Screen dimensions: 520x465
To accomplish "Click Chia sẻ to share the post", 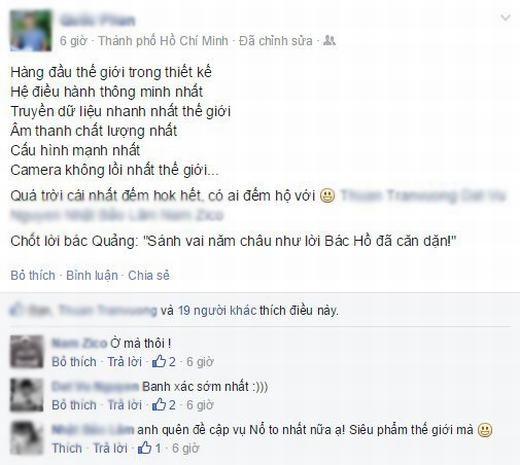I will point(149,275).
